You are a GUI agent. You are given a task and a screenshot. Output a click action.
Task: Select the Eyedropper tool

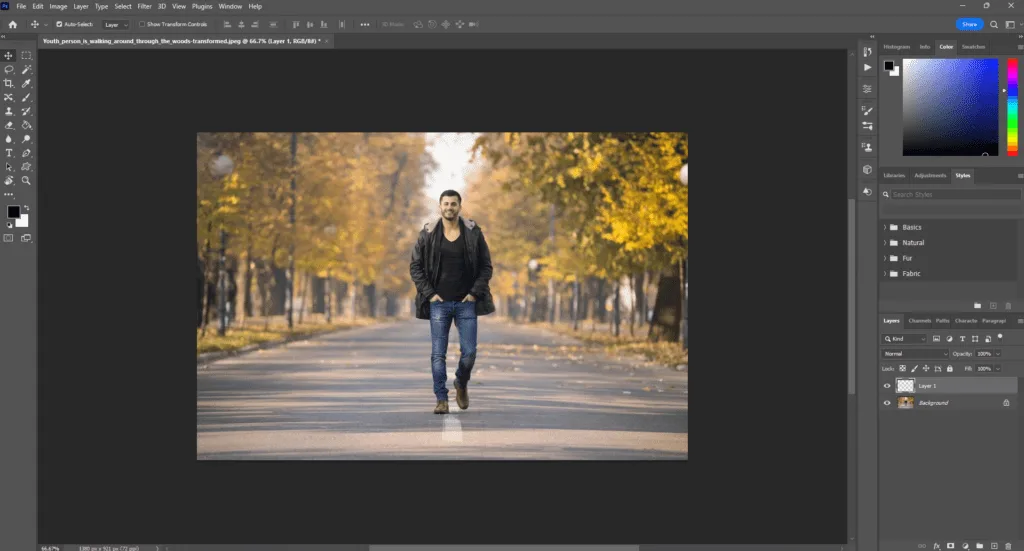[26, 84]
